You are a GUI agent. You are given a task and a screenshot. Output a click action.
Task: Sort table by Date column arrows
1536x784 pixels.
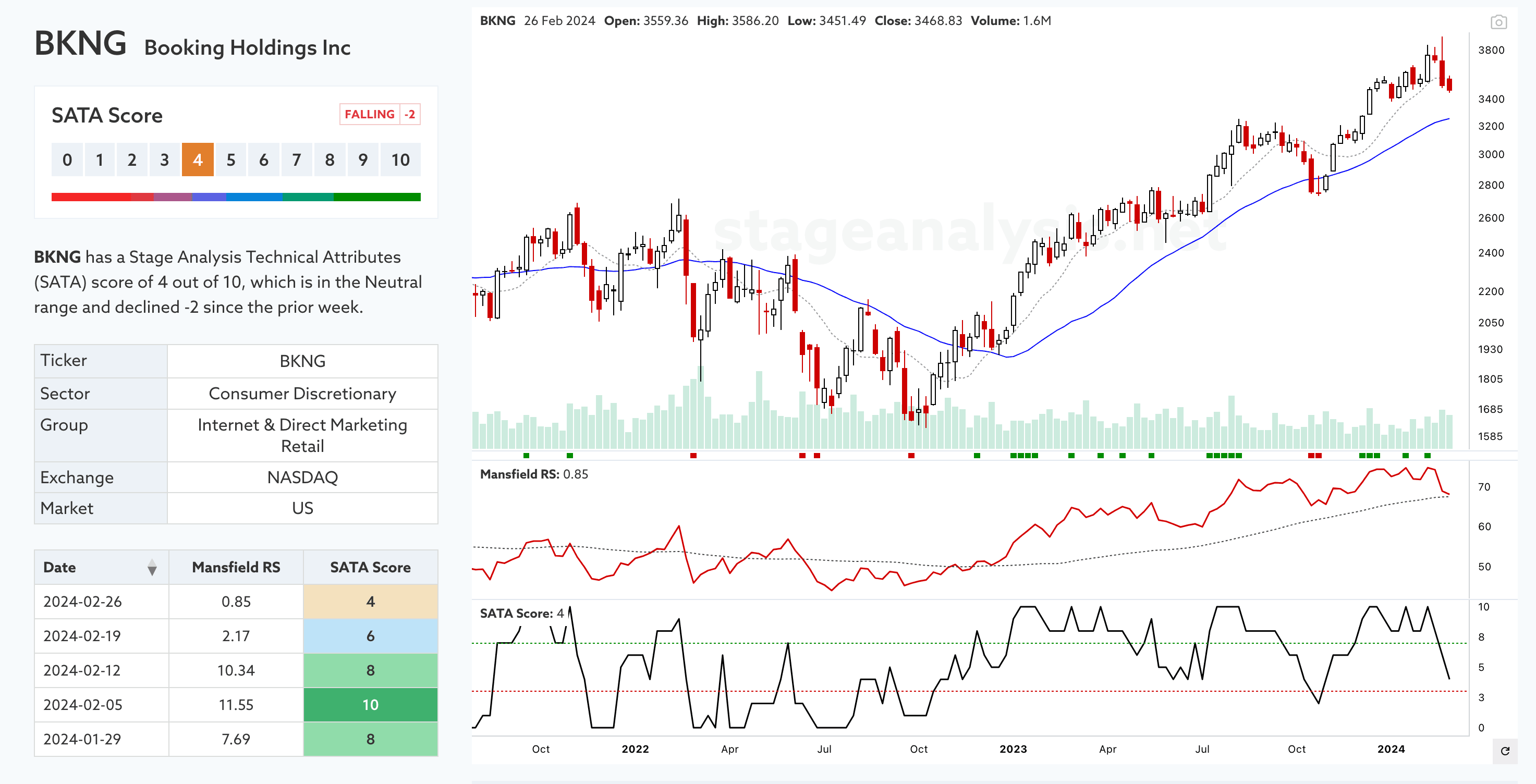point(152,567)
